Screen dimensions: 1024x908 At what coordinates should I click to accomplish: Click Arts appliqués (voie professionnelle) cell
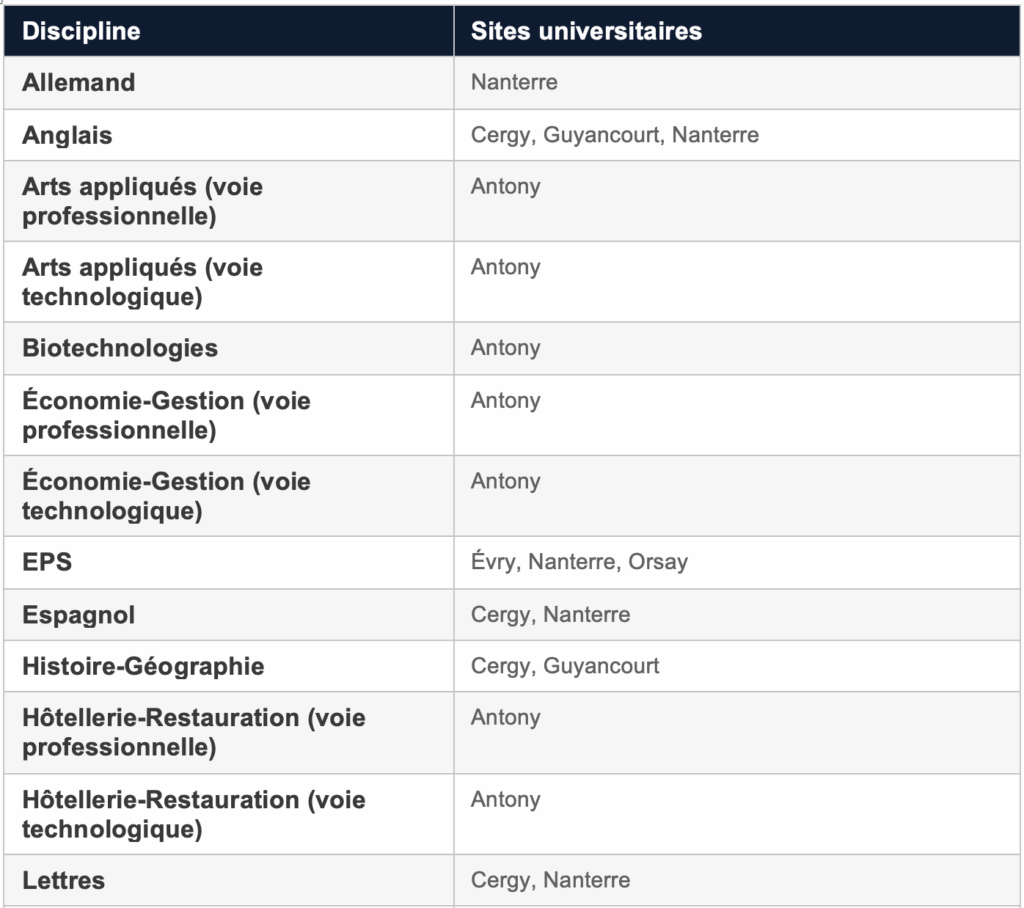[142, 201]
